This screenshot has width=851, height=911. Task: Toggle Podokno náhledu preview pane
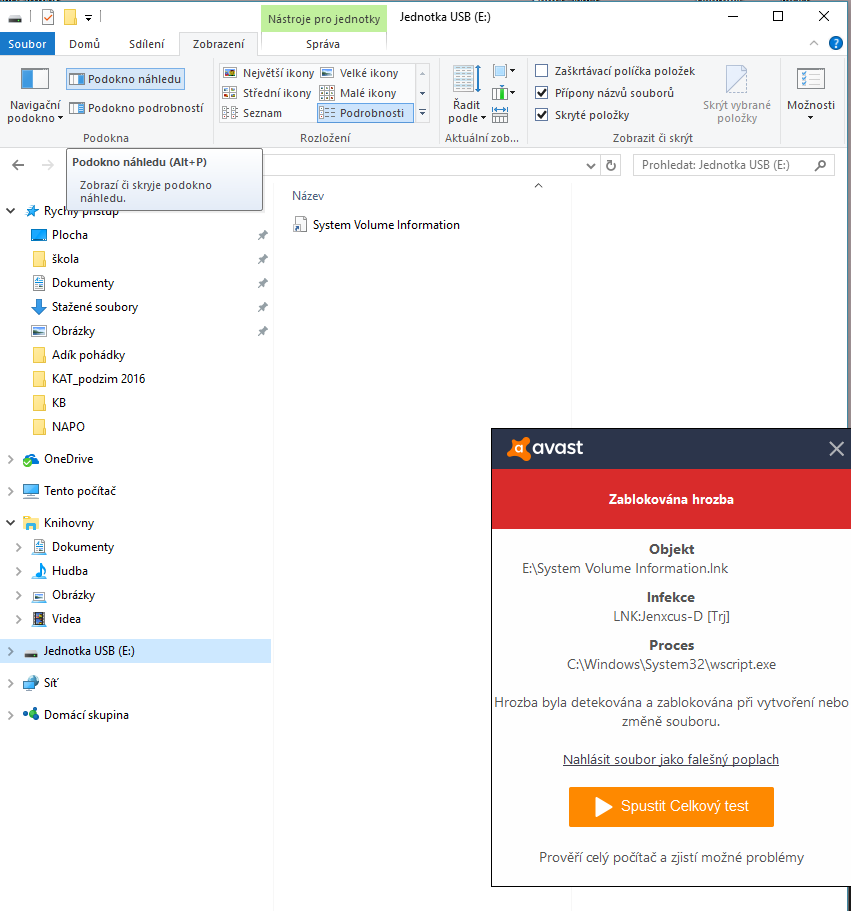pos(125,79)
